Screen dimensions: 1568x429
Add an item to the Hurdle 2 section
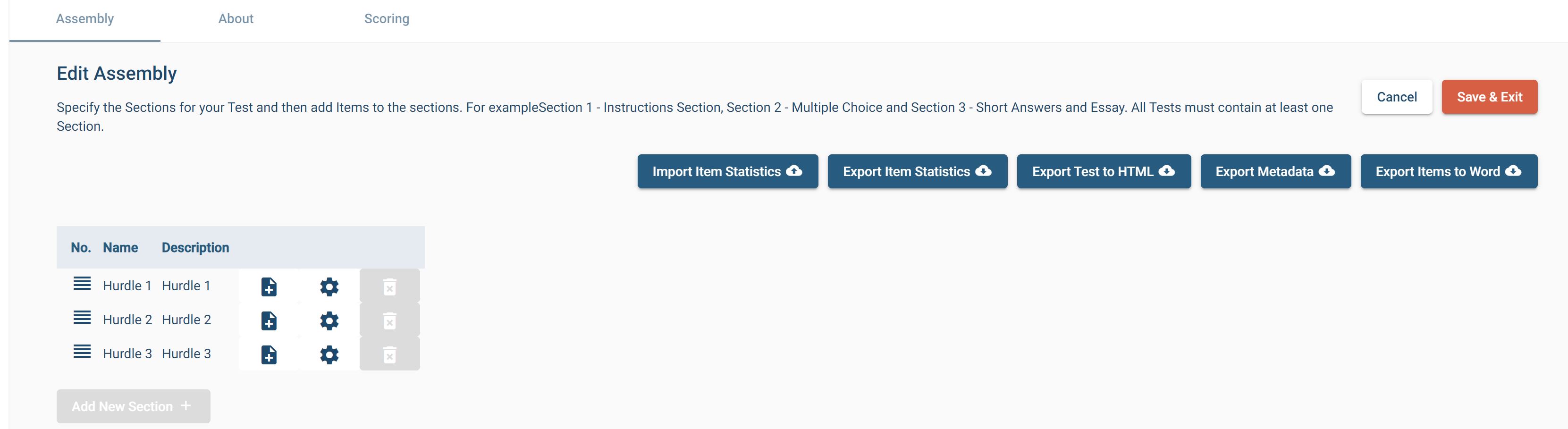tap(269, 320)
